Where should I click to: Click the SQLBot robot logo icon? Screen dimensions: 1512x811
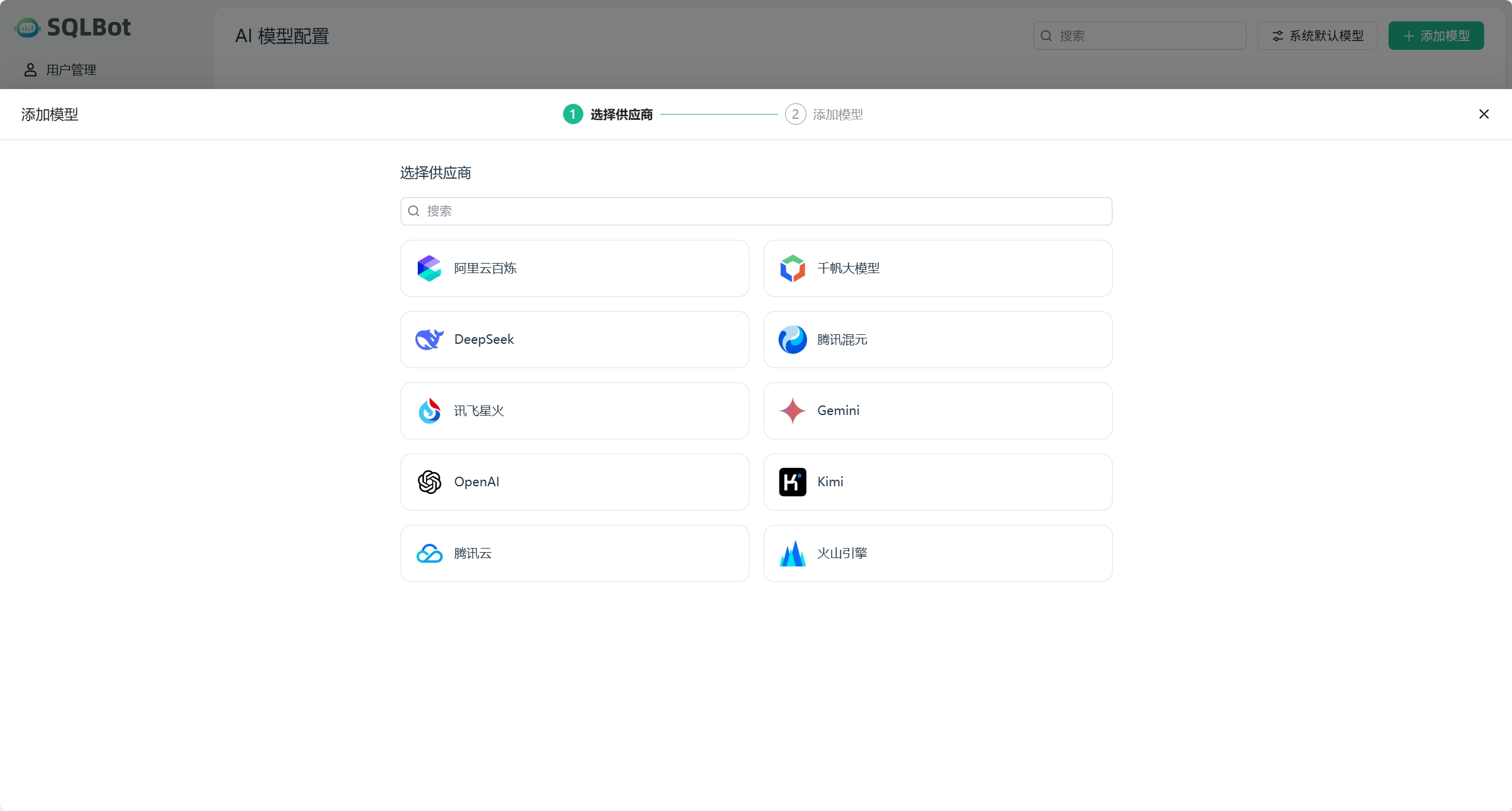coord(27,27)
